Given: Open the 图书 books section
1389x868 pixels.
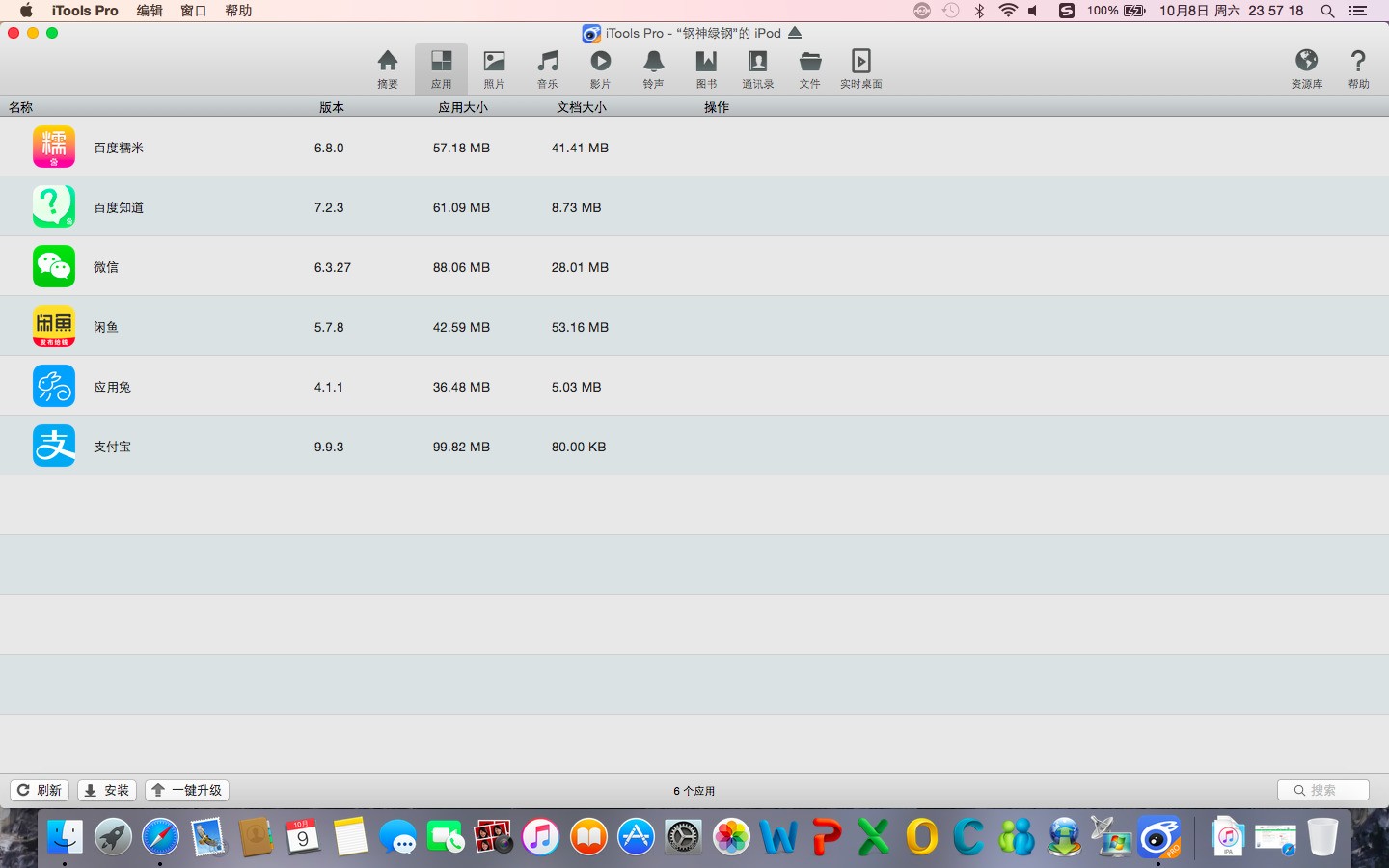Looking at the screenshot, I should coord(706,68).
